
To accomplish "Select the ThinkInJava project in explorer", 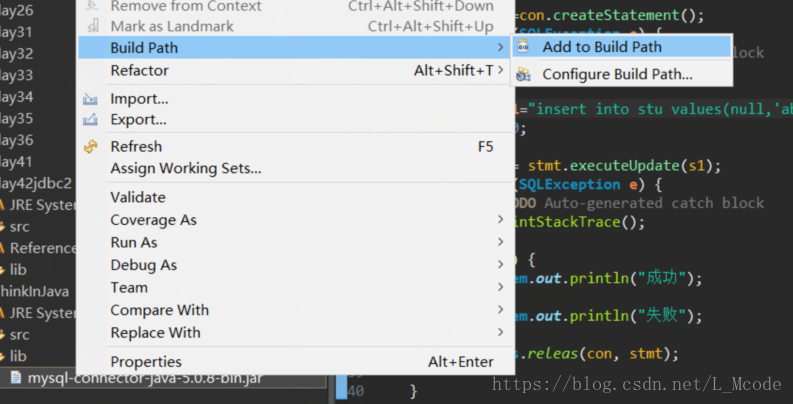I will coord(34,291).
